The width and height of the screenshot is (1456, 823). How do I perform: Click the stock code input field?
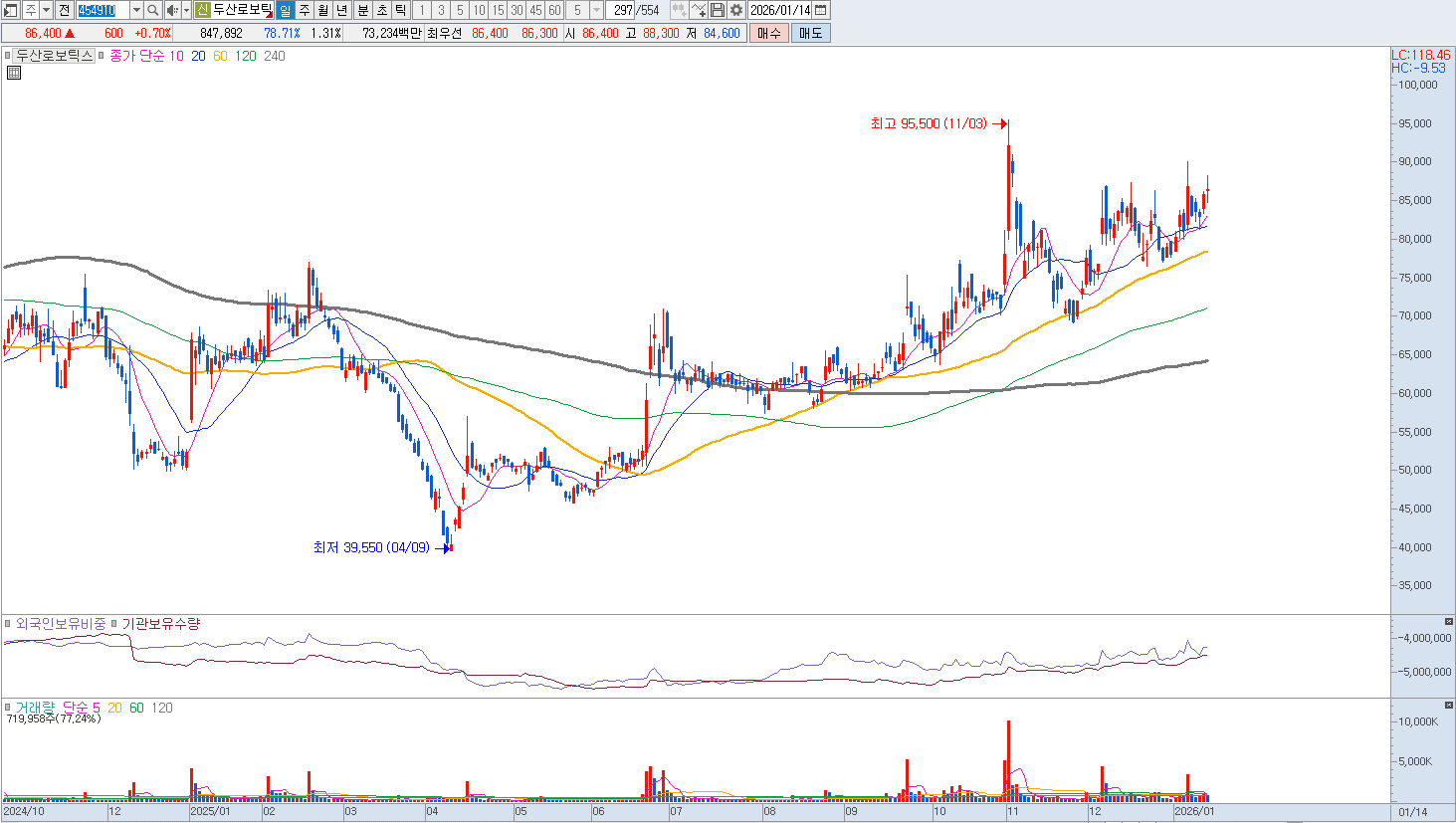102,10
